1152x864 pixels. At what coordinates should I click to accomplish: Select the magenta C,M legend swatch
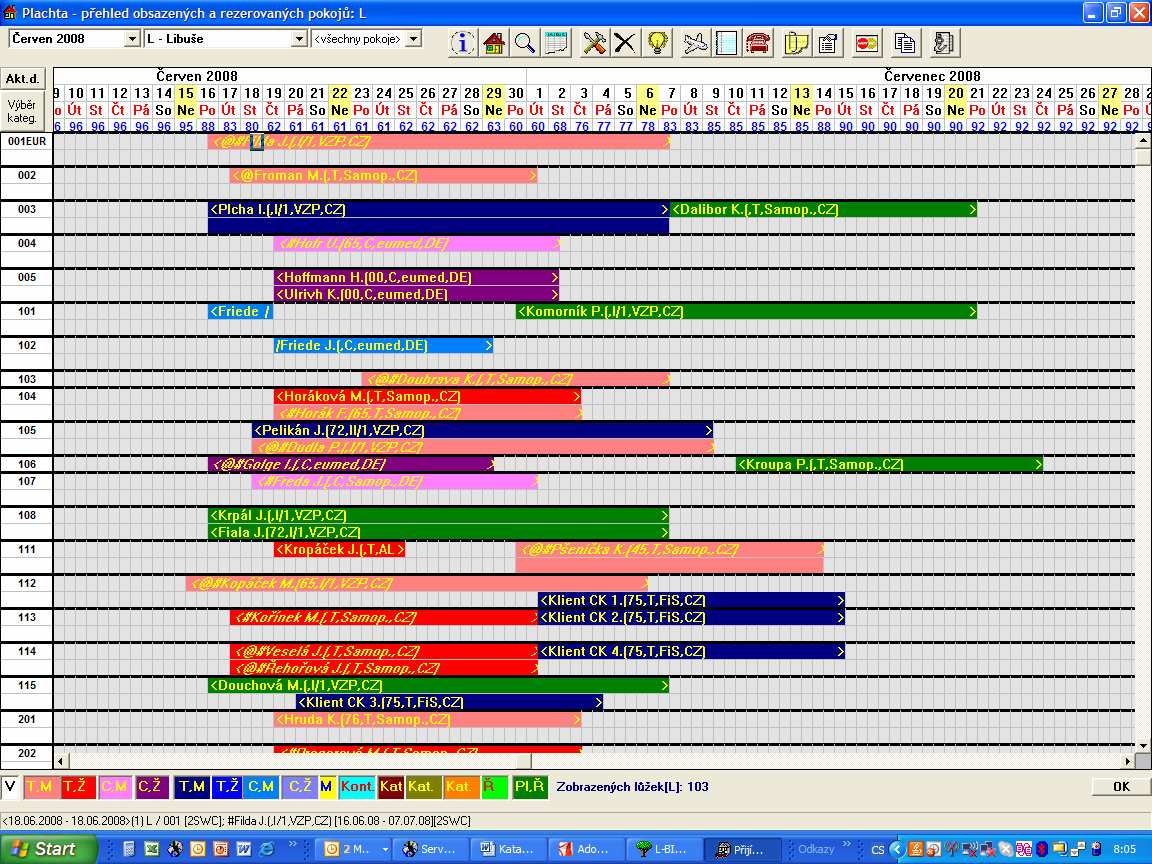coord(115,787)
